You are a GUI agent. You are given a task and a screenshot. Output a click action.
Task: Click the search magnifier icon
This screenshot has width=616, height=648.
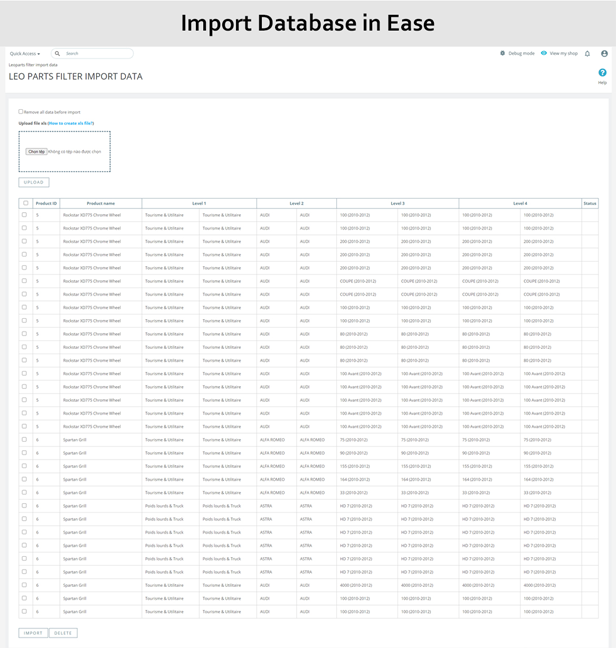point(57,54)
